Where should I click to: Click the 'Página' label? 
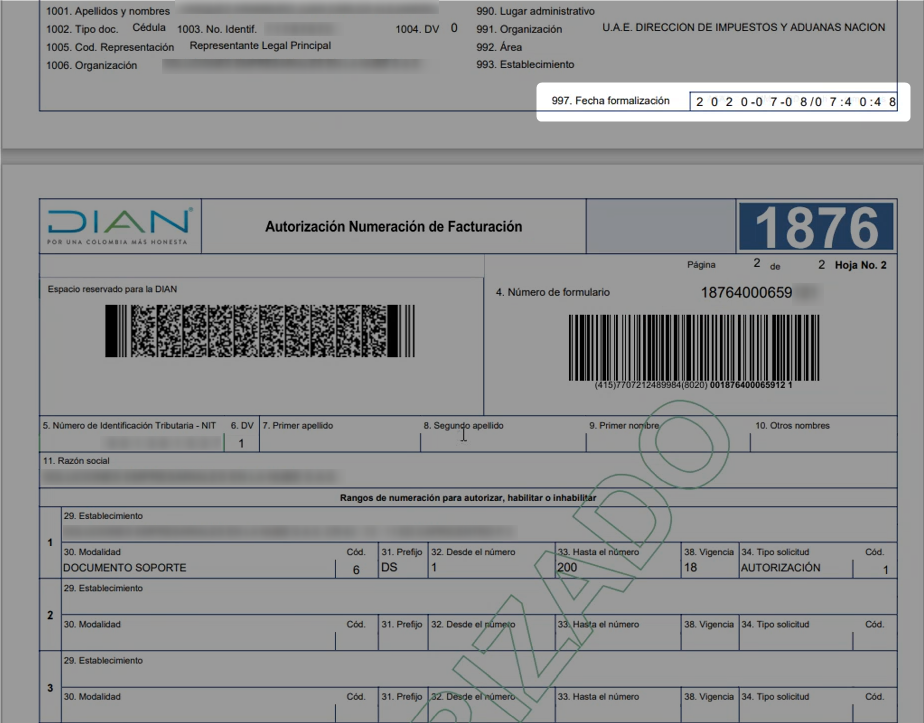coord(701,265)
